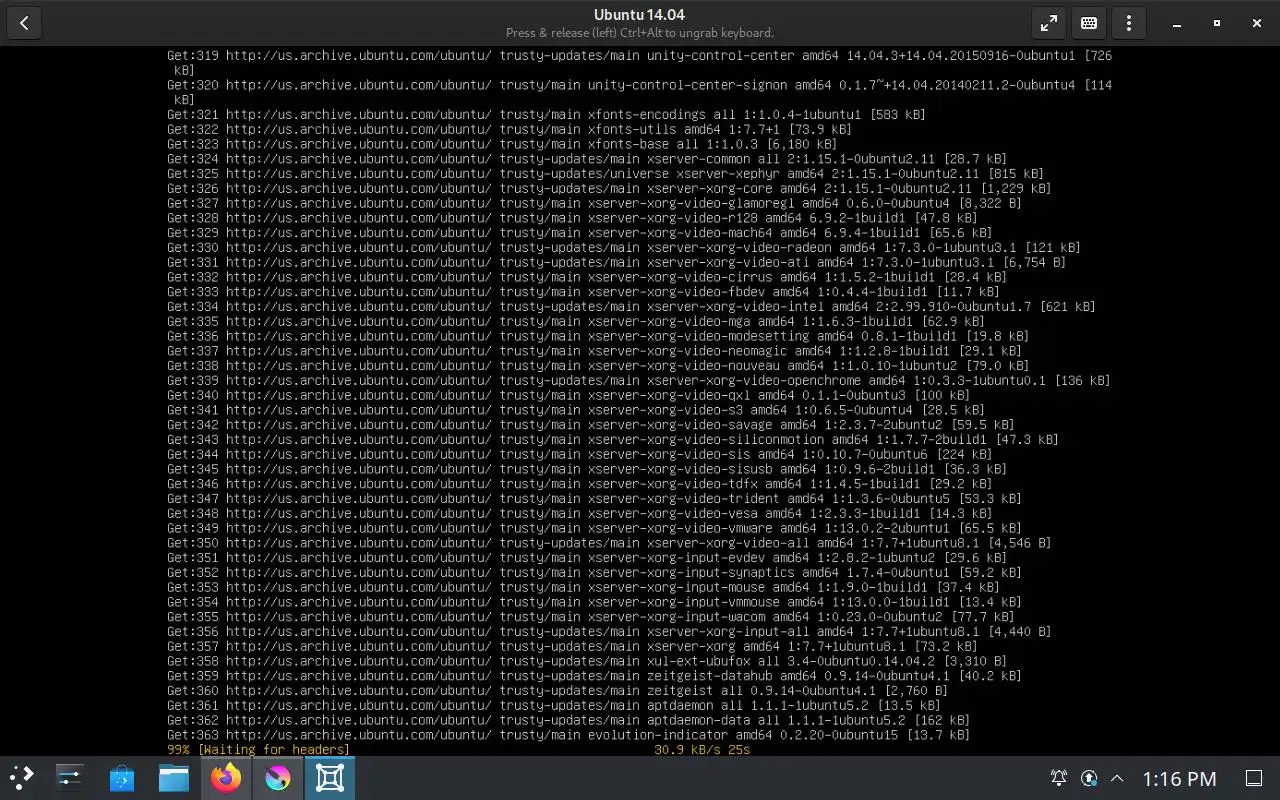This screenshot has height=800, width=1280.
Task: Click the line Get:352 xserver-xorg-input-synaptics
Action: [x=594, y=573]
